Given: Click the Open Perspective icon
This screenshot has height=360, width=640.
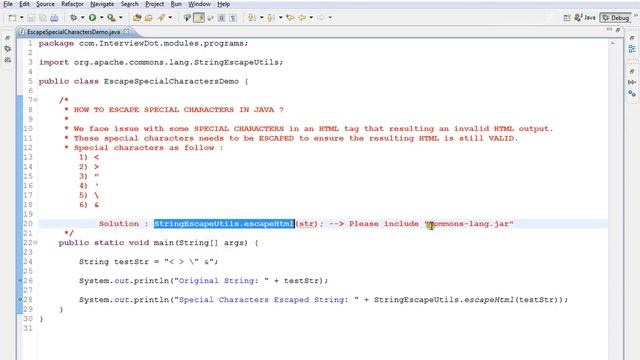Looking at the screenshot, I should click(x=567, y=18).
